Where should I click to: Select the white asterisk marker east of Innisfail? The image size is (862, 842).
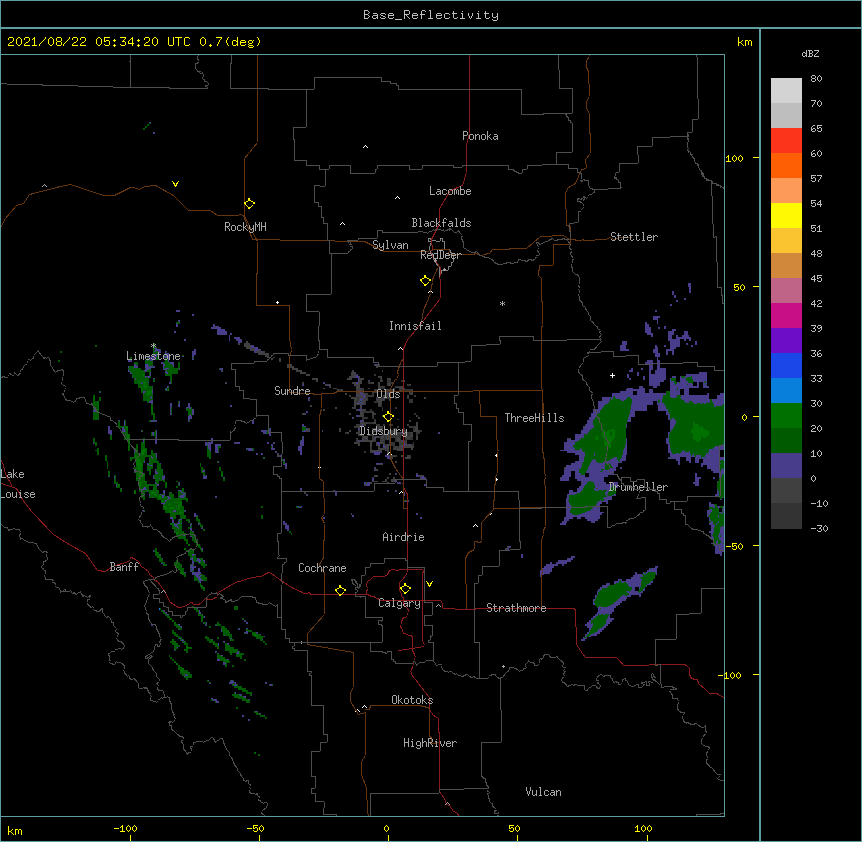click(502, 303)
